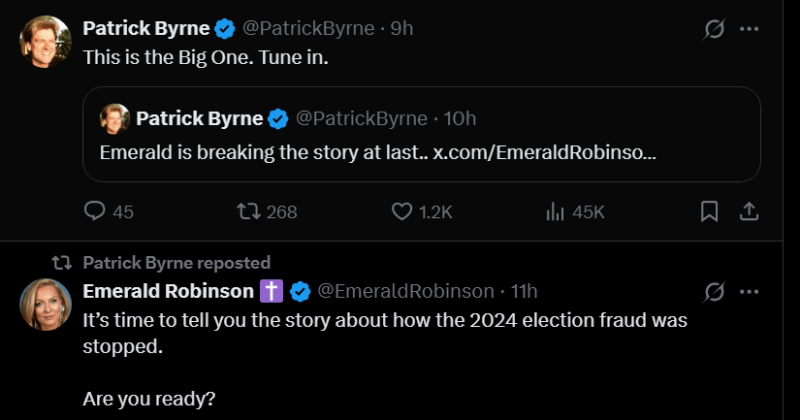Click Grok icon on Patrick Byrne's post
800x420 pixels.
(714, 29)
